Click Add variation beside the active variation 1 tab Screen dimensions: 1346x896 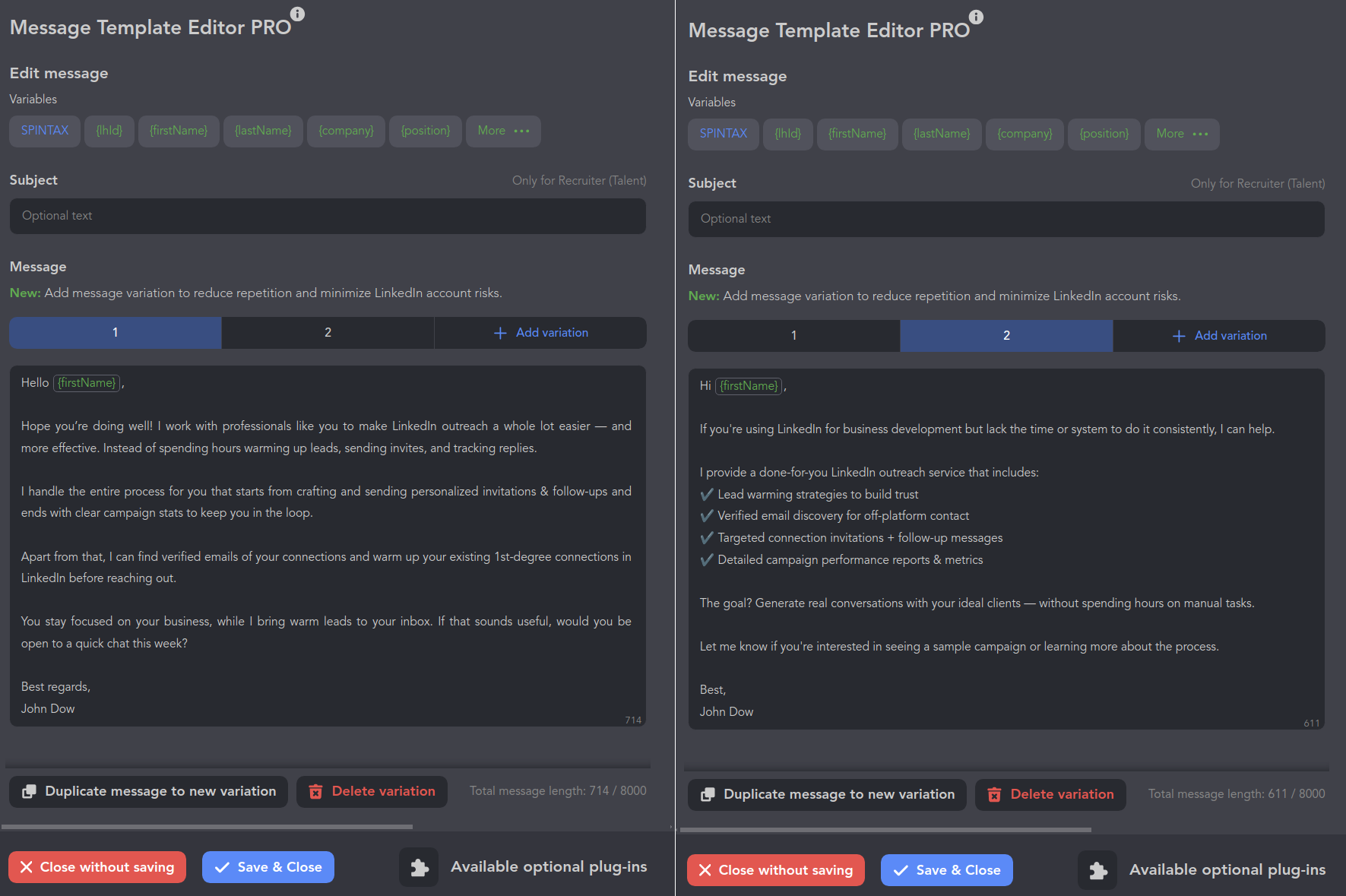(x=540, y=333)
